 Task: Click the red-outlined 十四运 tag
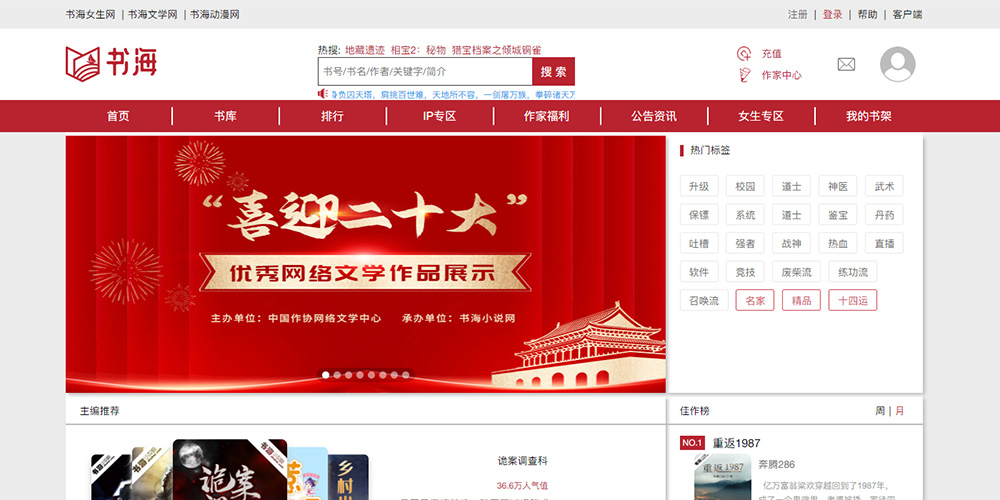pyautogui.click(x=853, y=300)
